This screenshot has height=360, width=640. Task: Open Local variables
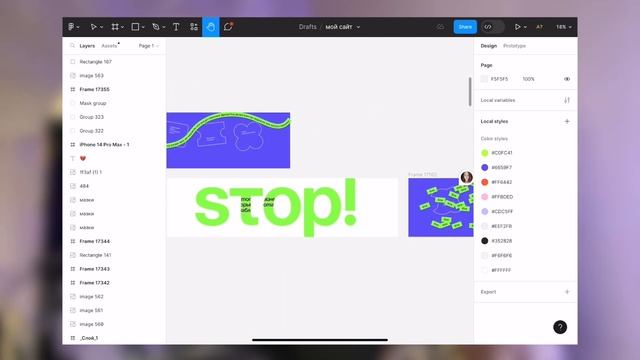(498, 100)
